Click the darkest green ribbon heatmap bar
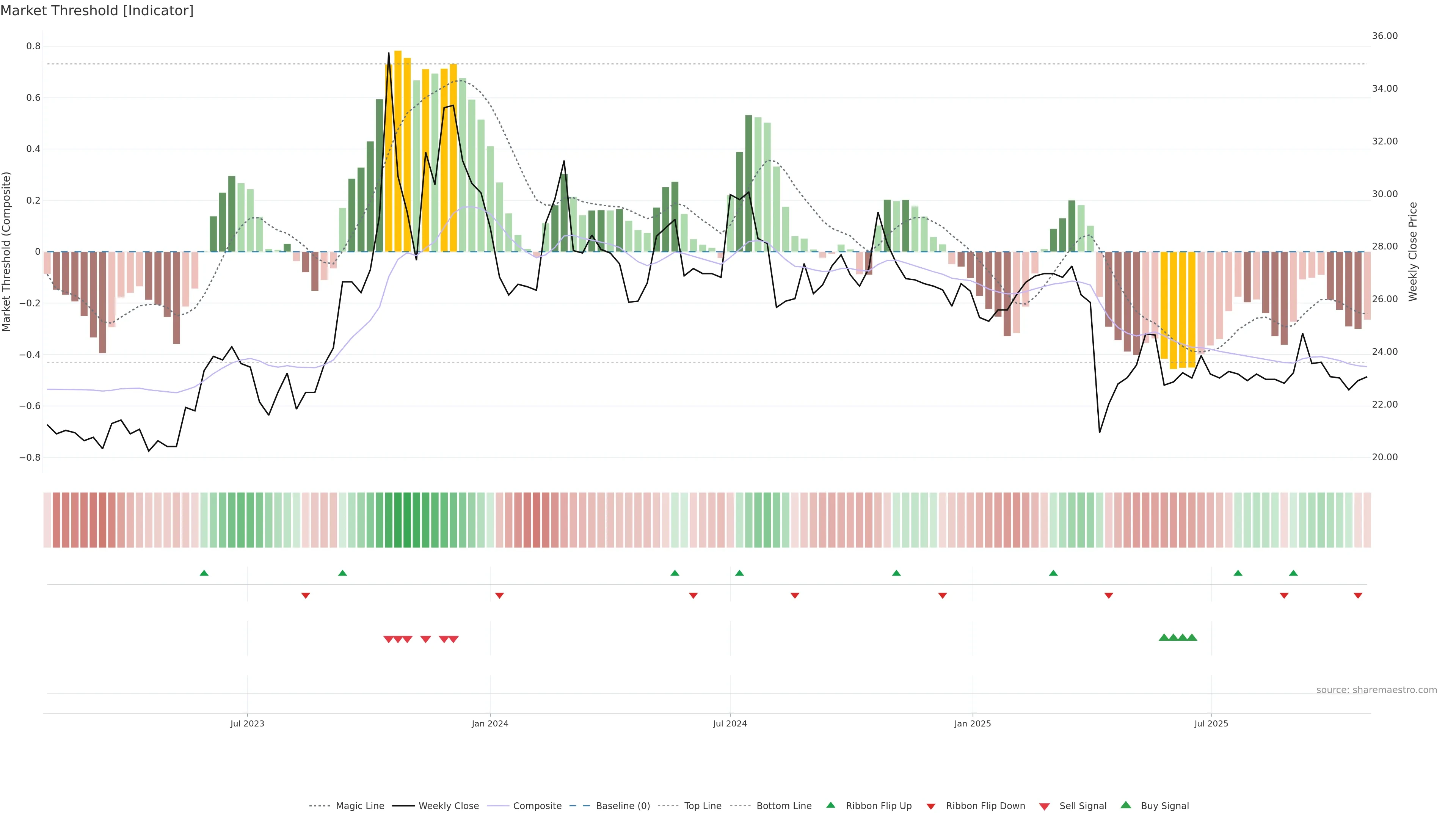This screenshot has width=1456, height=819. click(x=407, y=520)
